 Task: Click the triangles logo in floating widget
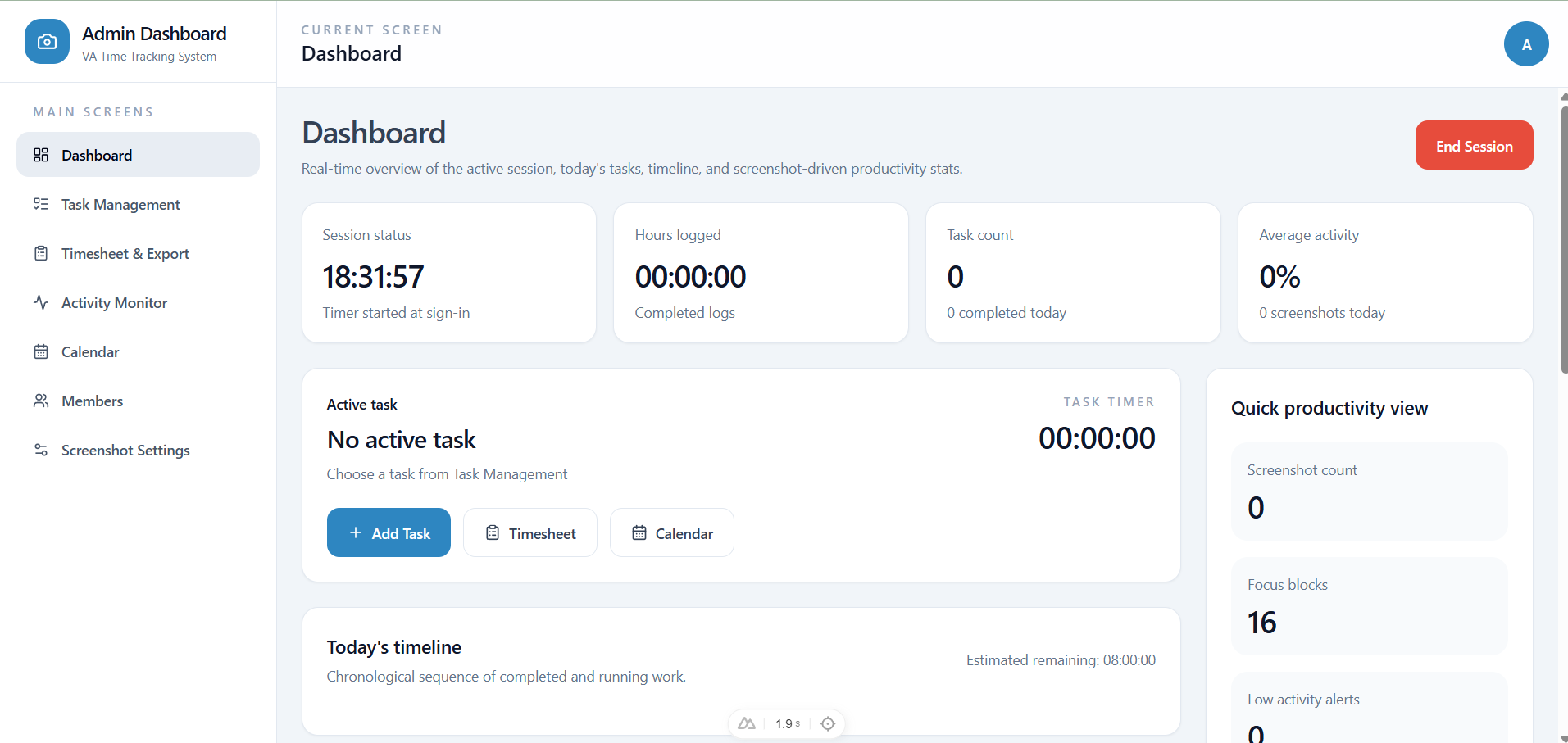click(746, 723)
